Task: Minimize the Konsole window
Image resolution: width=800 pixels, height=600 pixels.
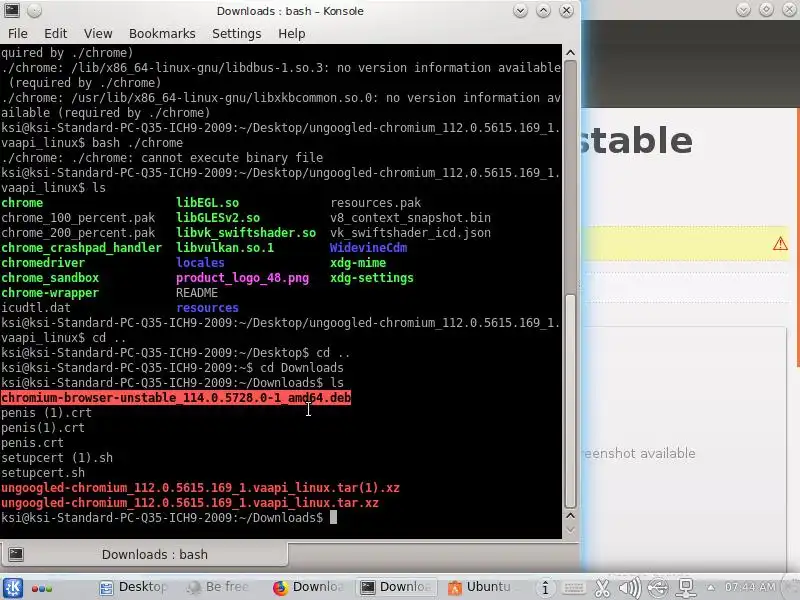Action: pos(520,10)
